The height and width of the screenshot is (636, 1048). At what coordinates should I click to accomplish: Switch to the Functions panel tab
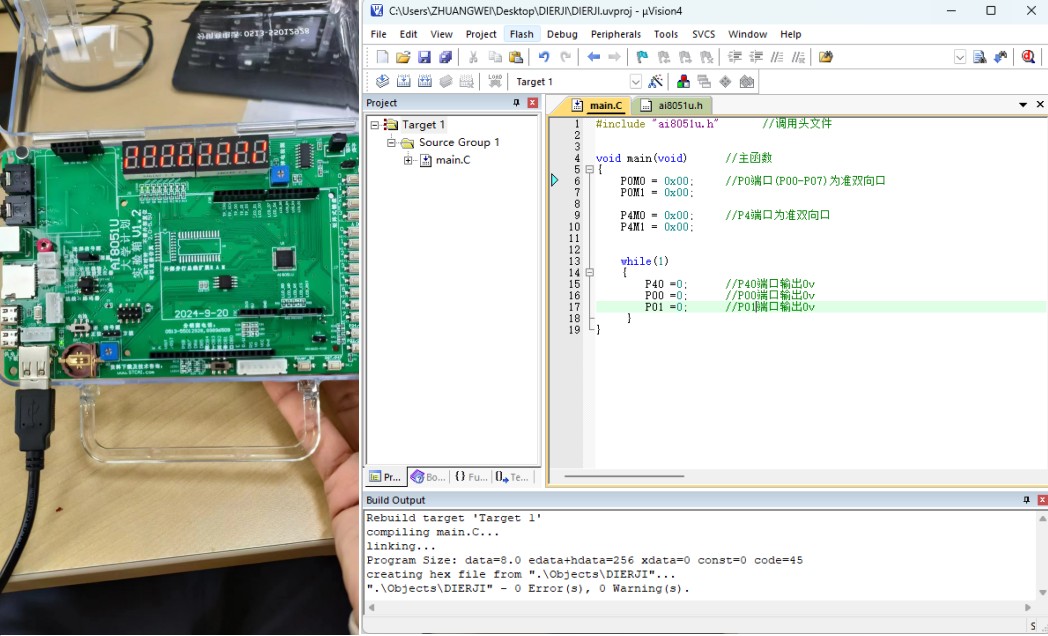point(471,477)
